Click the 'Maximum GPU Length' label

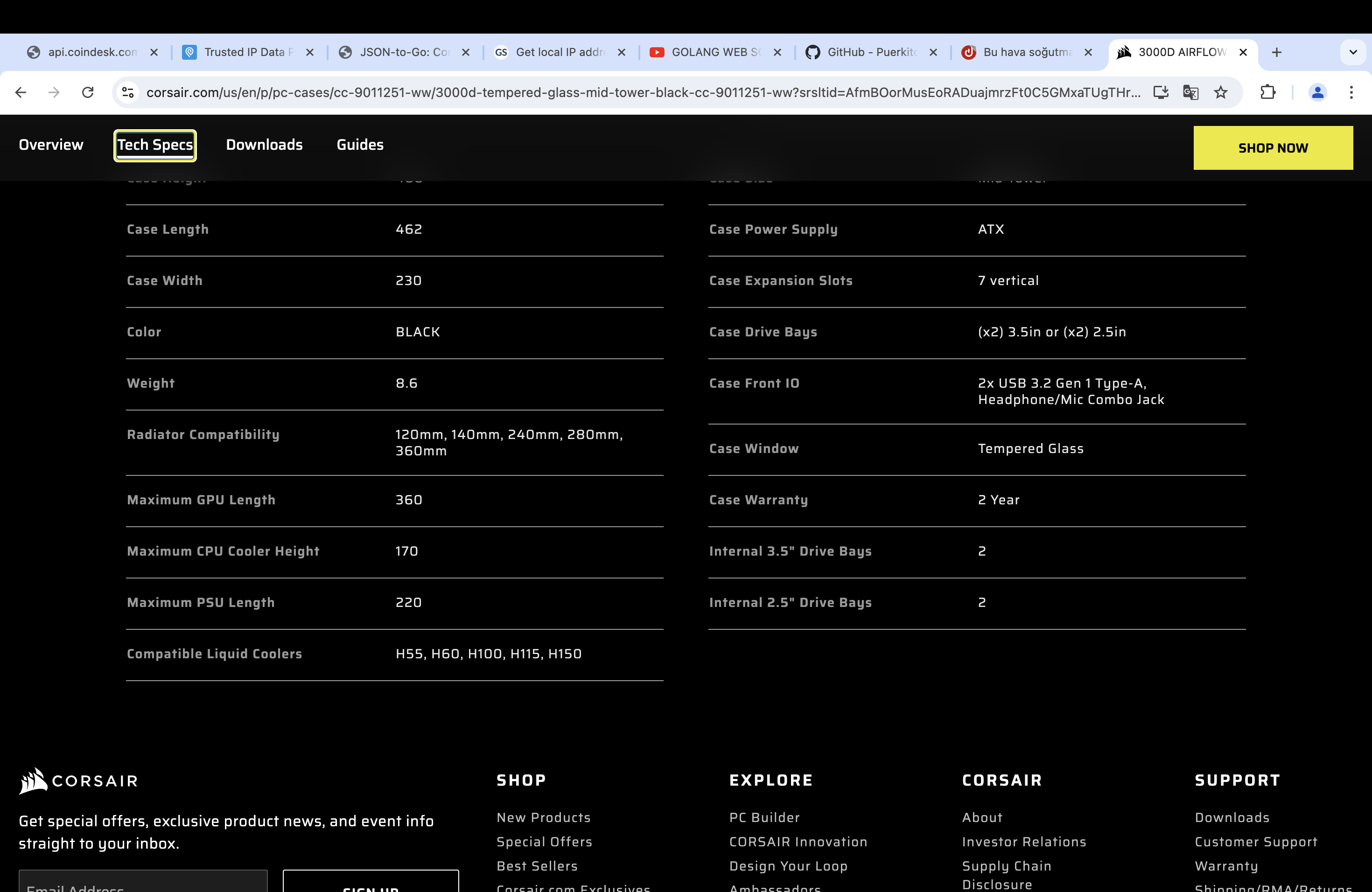coord(201,500)
